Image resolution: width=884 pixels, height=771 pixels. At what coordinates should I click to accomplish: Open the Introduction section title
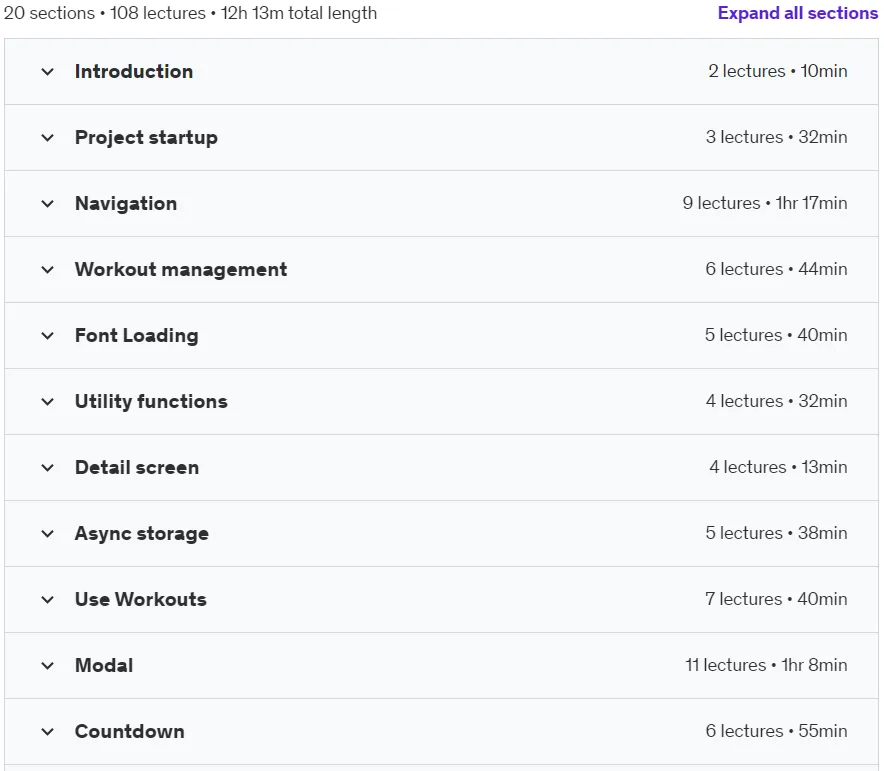(x=134, y=72)
